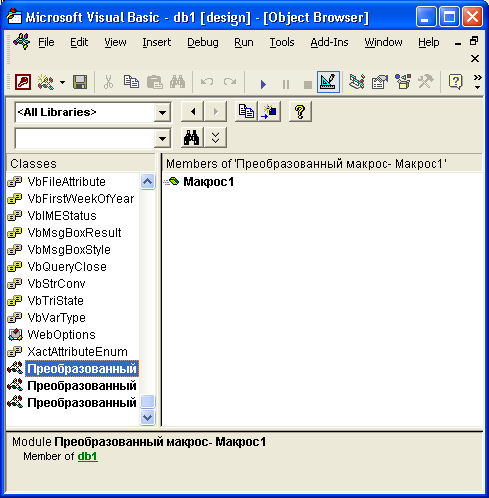Open Properties Window toolbar icon
The image size is (489, 498).
[x=380, y=82]
